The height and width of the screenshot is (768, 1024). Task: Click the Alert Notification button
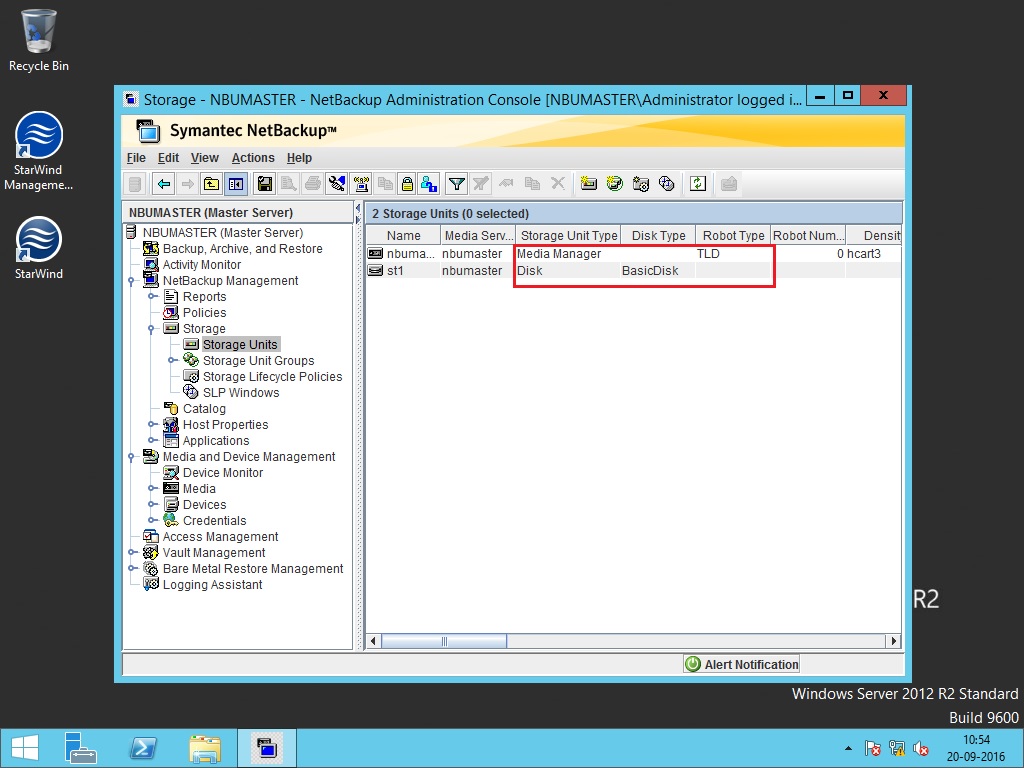point(741,665)
